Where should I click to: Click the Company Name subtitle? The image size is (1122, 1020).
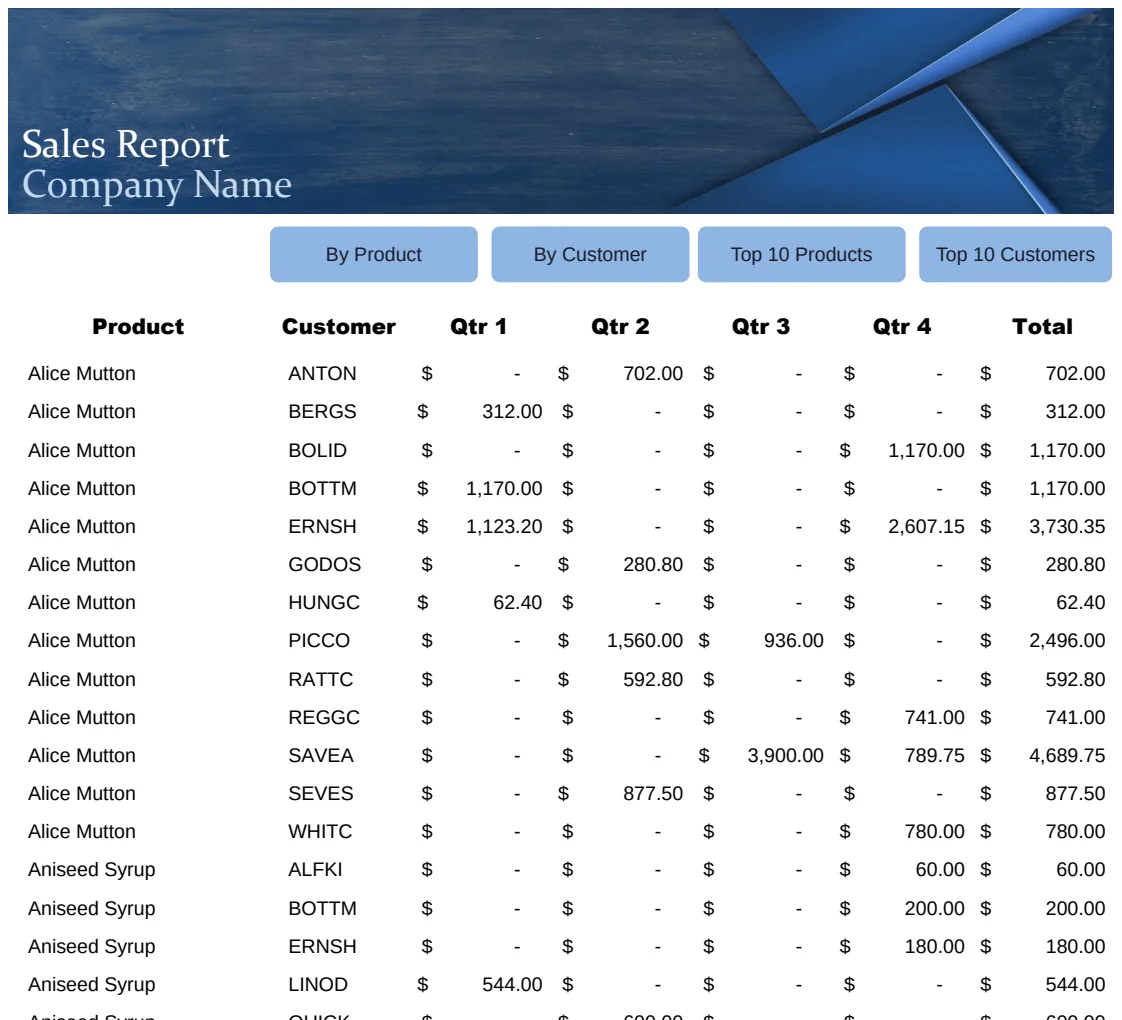157,185
